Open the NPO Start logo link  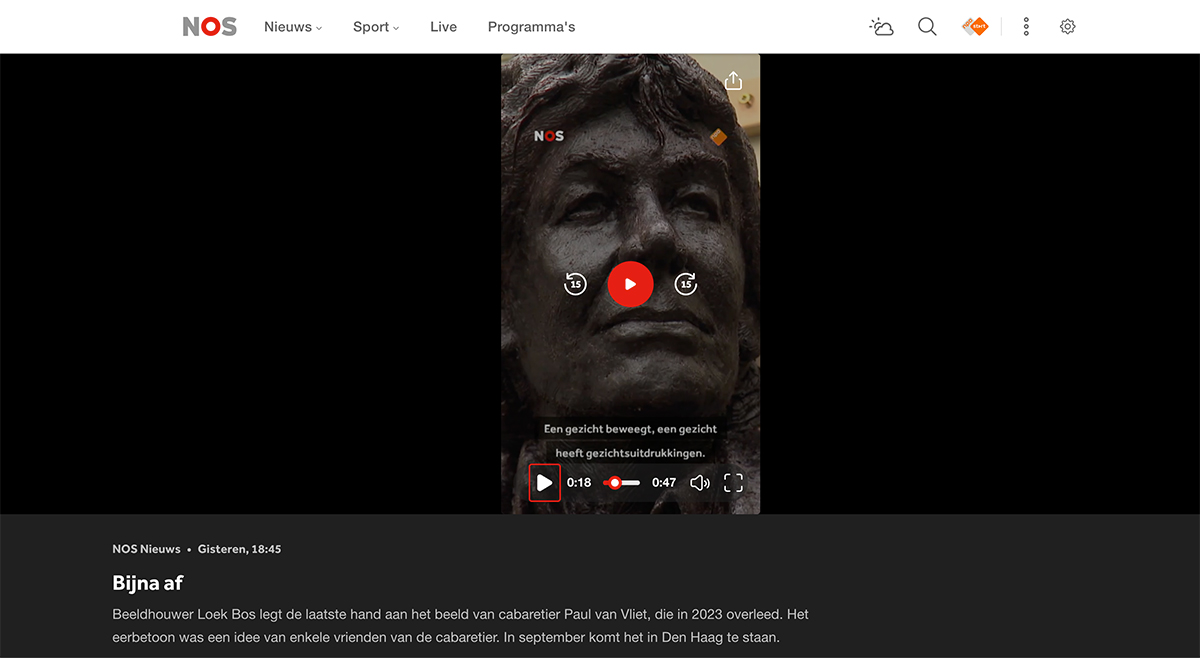(x=974, y=27)
